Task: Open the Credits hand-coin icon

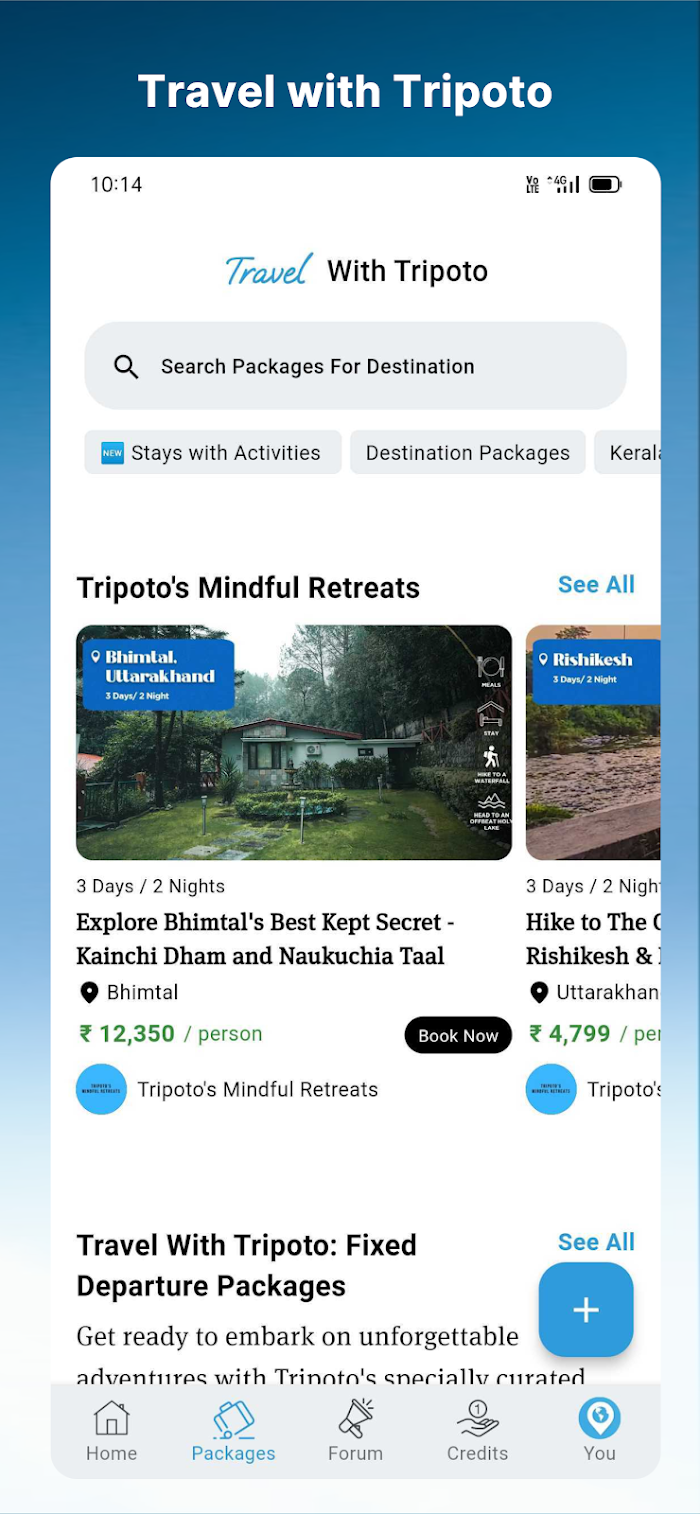Action: pos(477,1418)
